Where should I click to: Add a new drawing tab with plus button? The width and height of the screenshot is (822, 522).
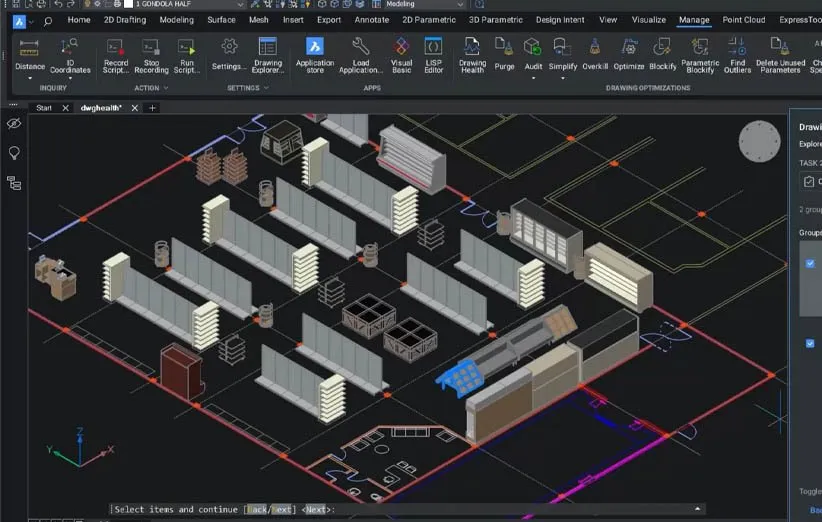pos(153,108)
